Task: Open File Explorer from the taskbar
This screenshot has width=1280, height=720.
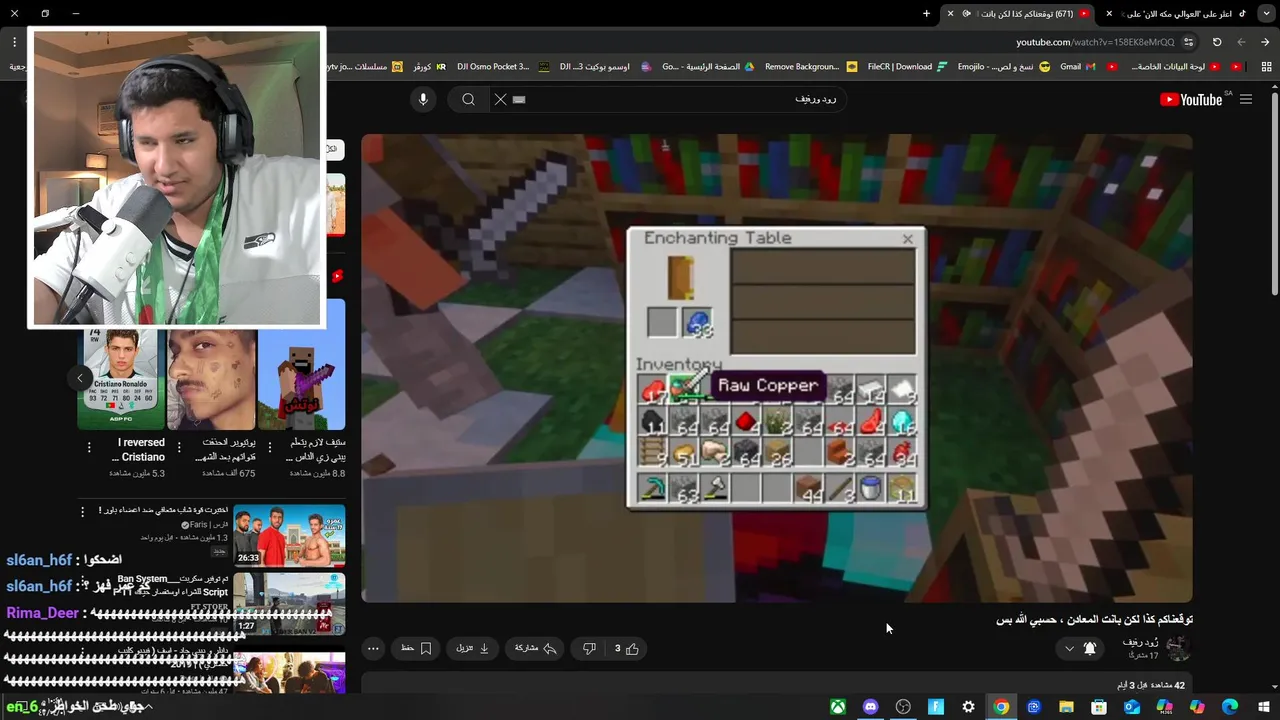Action: click(x=1066, y=707)
